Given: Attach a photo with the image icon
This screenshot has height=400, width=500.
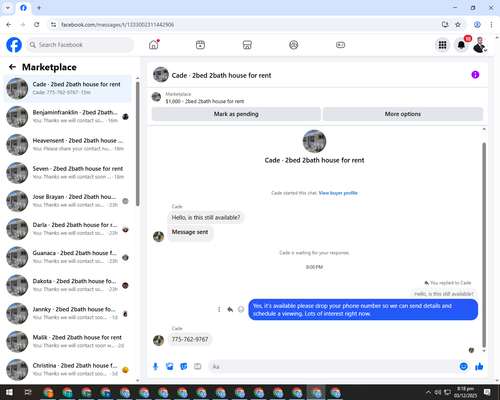Looking at the screenshot, I should coord(170,367).
